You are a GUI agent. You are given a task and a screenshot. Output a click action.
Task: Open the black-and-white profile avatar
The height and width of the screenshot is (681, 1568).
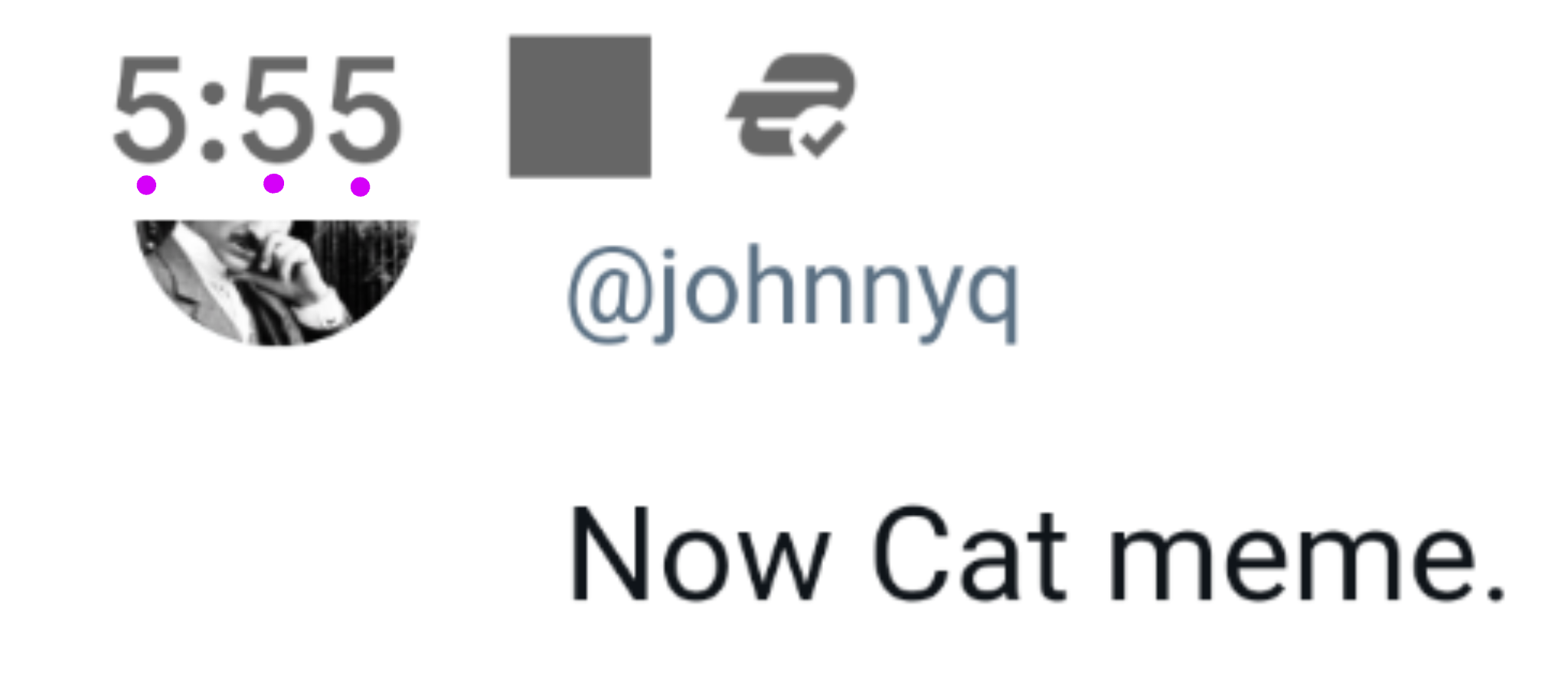pos(276,282)
